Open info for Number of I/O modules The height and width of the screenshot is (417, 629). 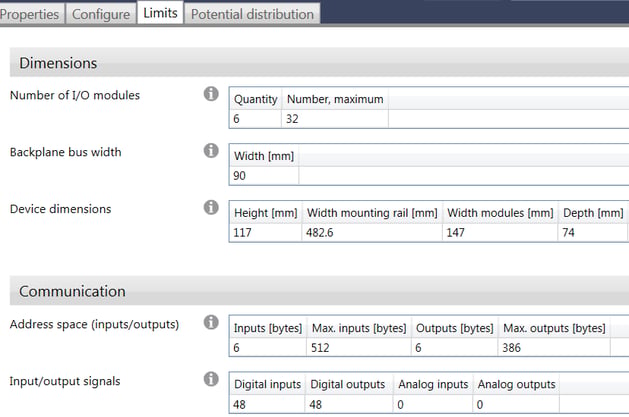click(211, 94)
